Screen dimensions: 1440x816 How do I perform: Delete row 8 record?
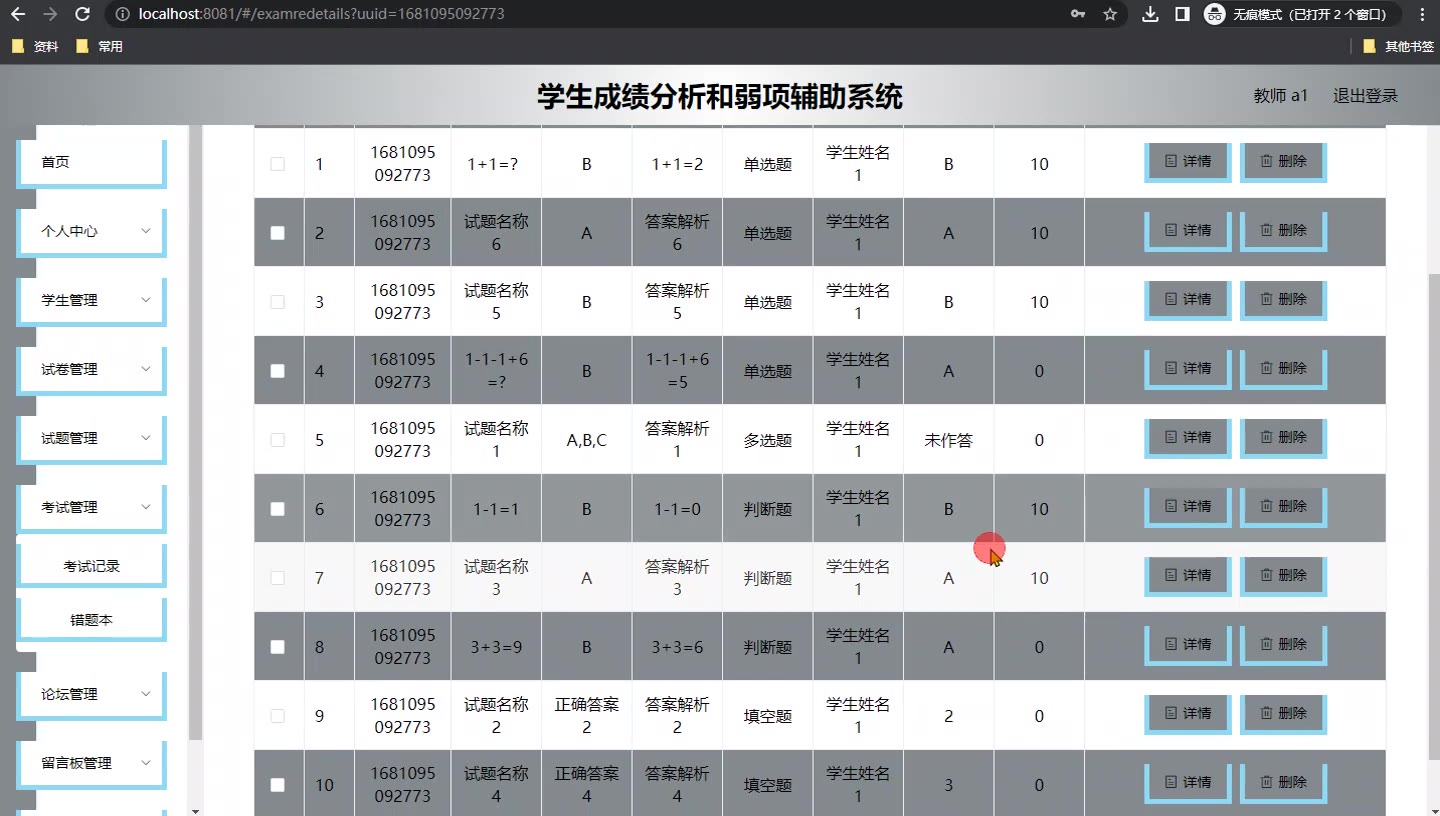click(1283, 644)
